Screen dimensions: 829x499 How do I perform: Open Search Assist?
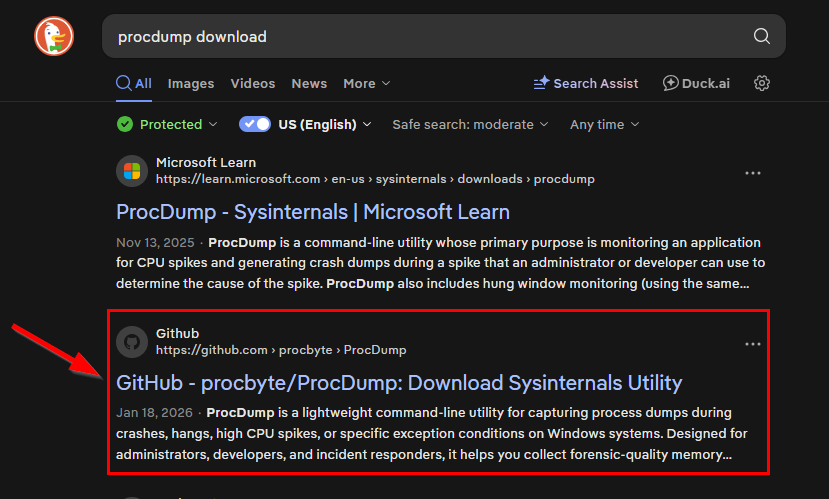[586, 83]
